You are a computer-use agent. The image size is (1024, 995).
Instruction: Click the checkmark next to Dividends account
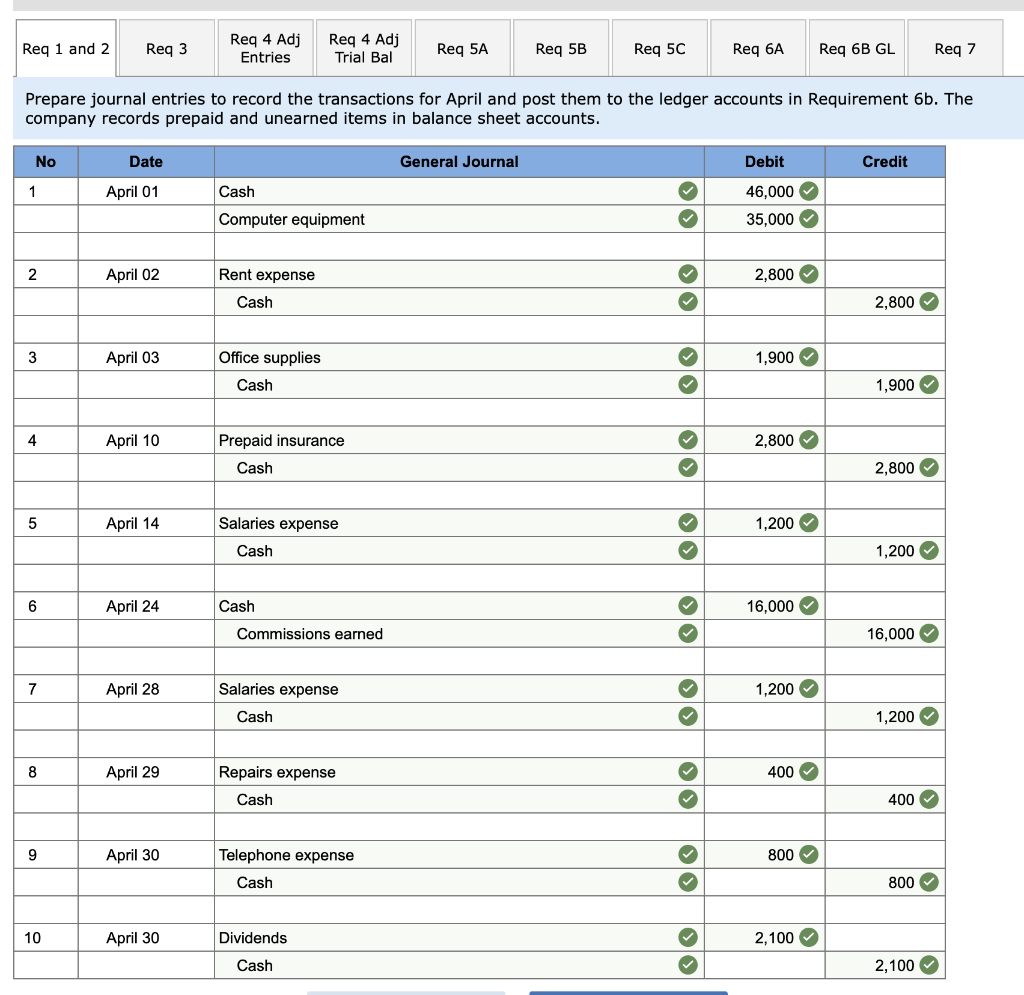[x=688, y=938]
